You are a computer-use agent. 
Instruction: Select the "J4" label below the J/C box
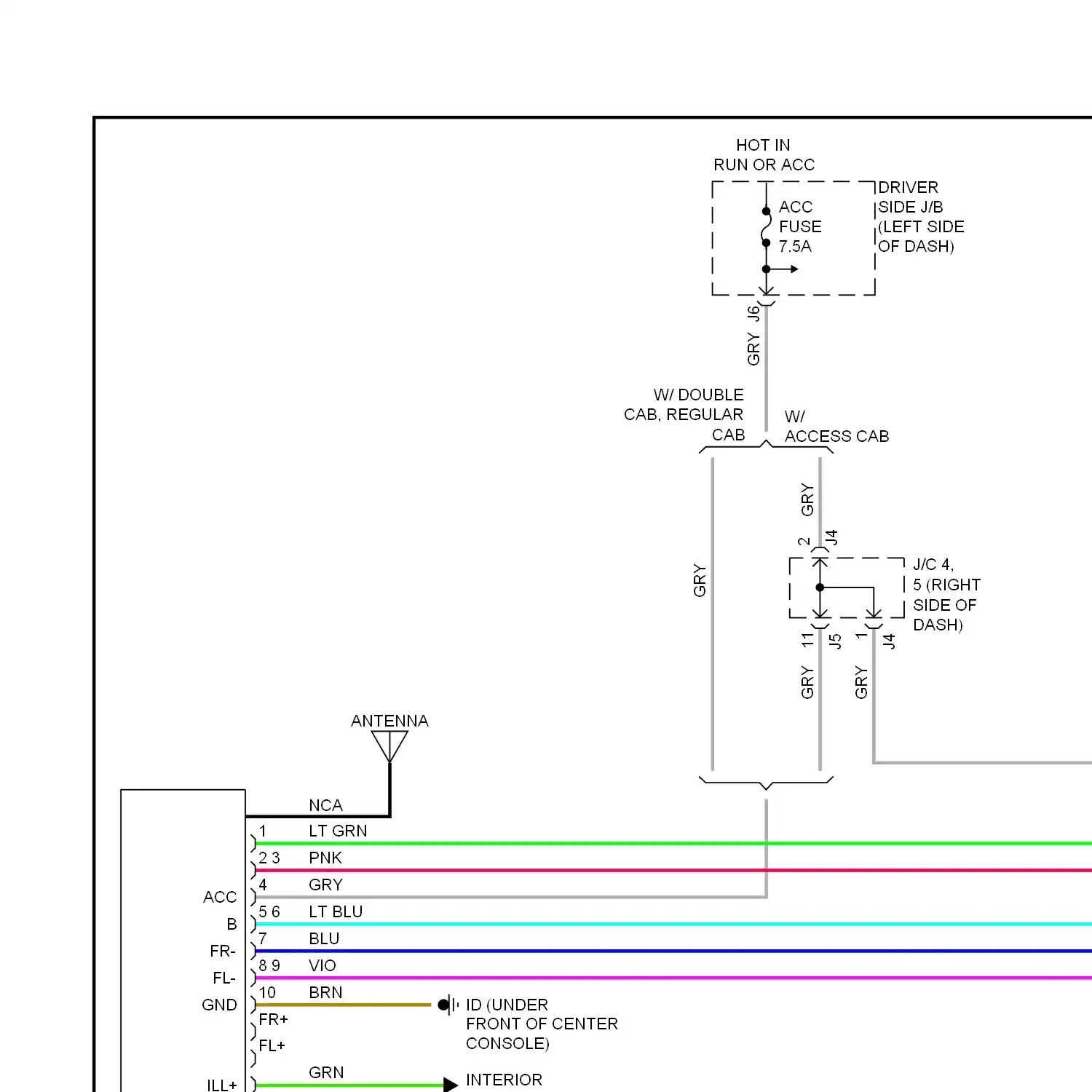pyautogui.click(x=889, y=641)
